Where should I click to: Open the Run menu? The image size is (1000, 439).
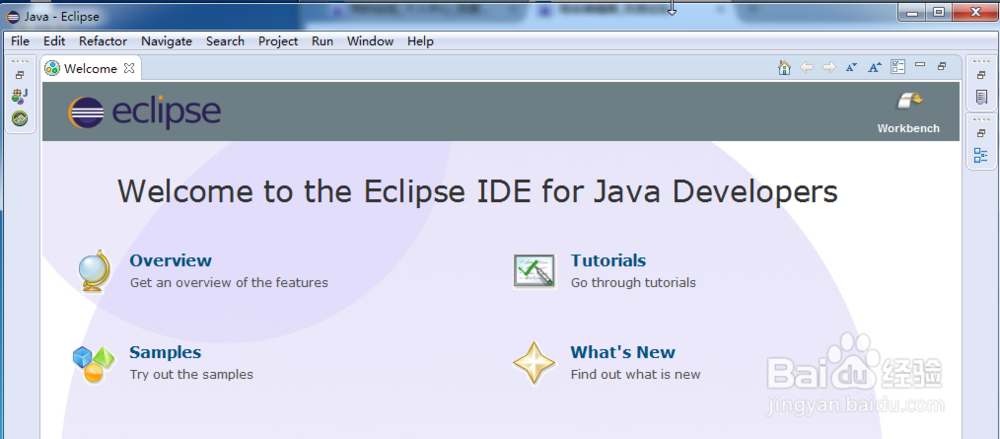click(x=322, y=41)
